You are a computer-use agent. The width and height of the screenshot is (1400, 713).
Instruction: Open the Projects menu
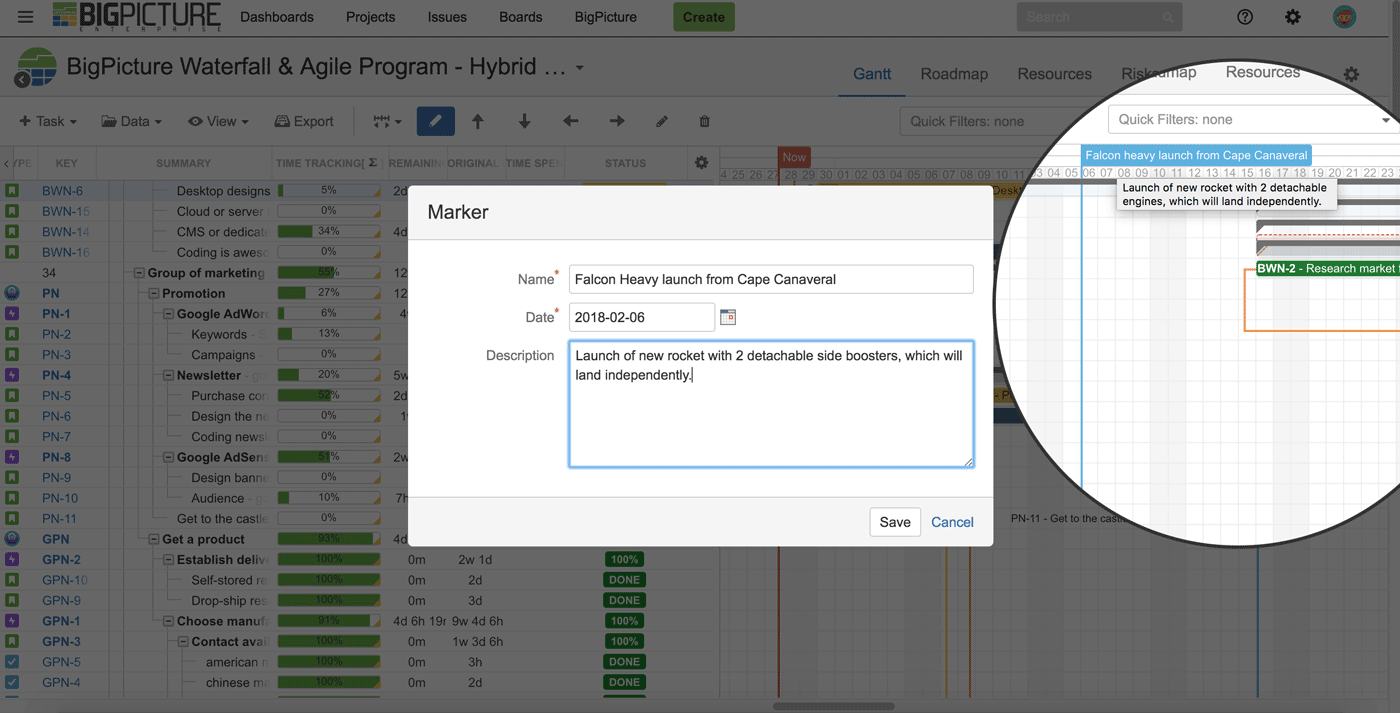[370, 17]
